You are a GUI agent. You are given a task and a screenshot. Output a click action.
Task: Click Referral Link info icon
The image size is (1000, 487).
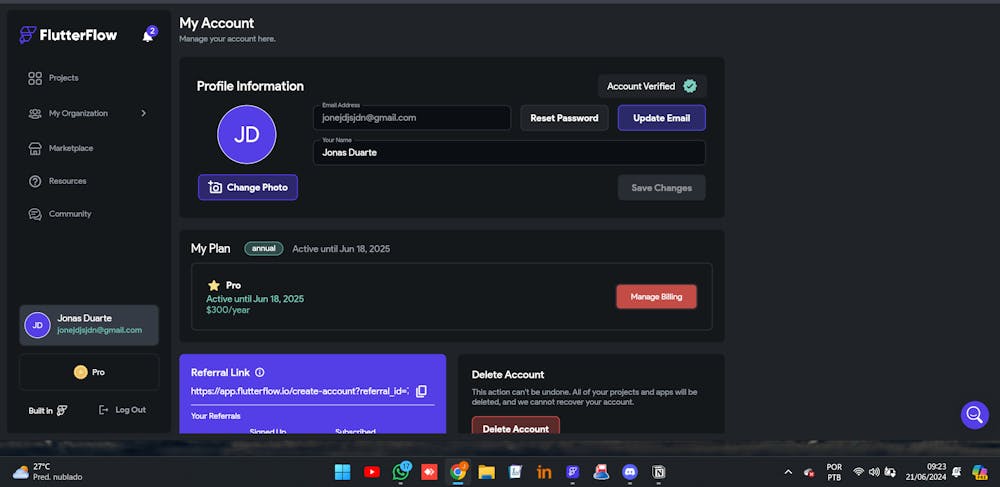click(x=260, y=372)
